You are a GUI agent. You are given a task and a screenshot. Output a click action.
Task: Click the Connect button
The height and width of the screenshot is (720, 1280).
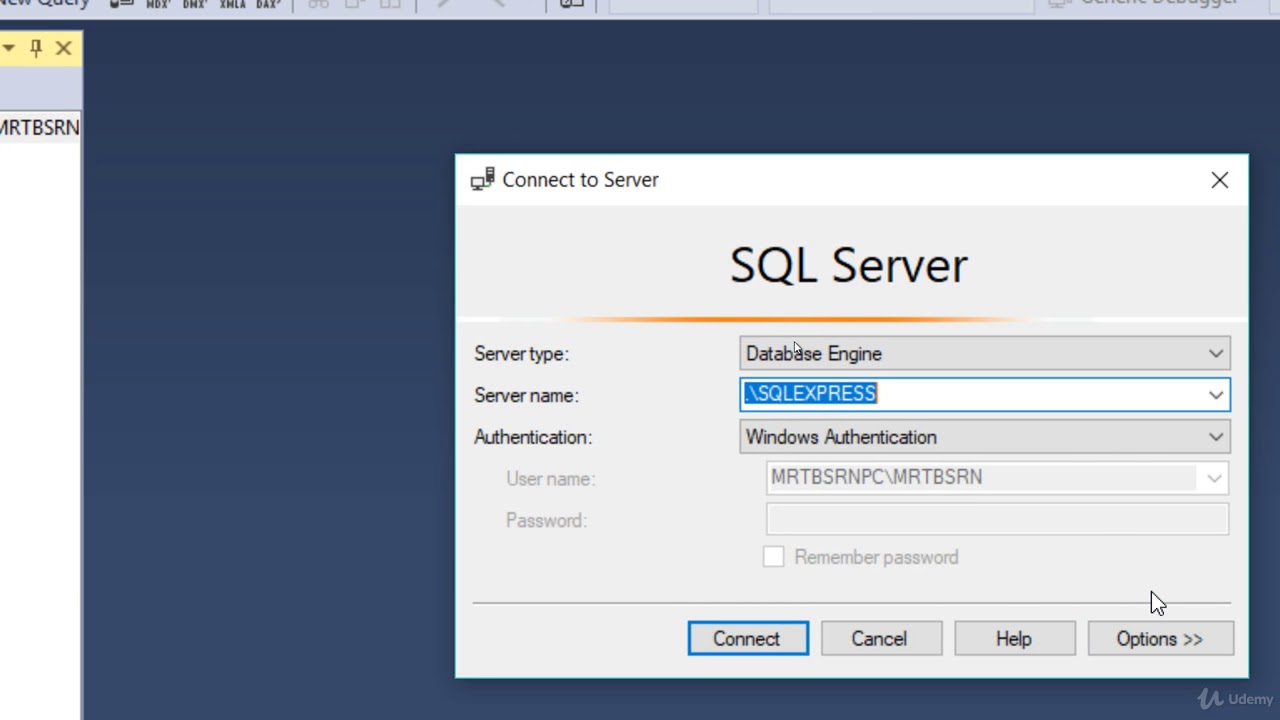748,639
